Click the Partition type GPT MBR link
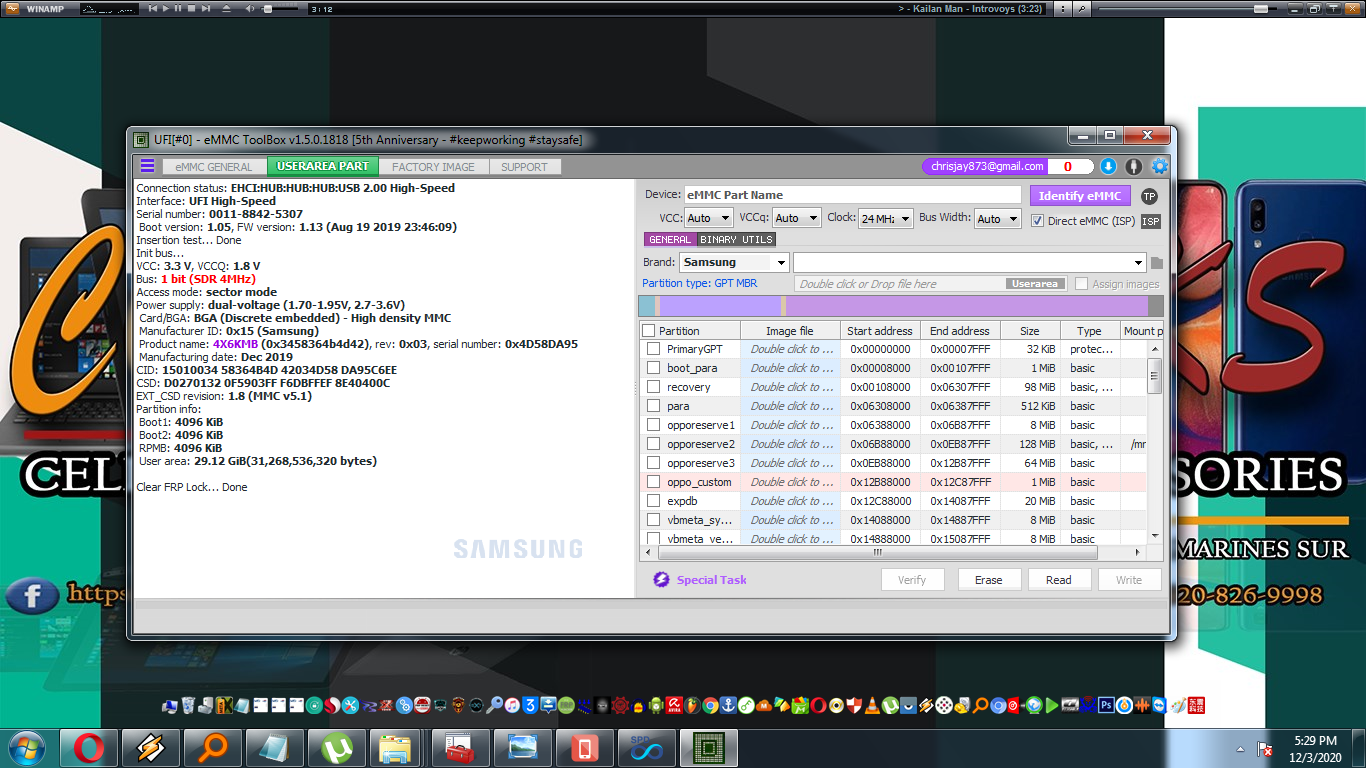 tap(700, 284)
